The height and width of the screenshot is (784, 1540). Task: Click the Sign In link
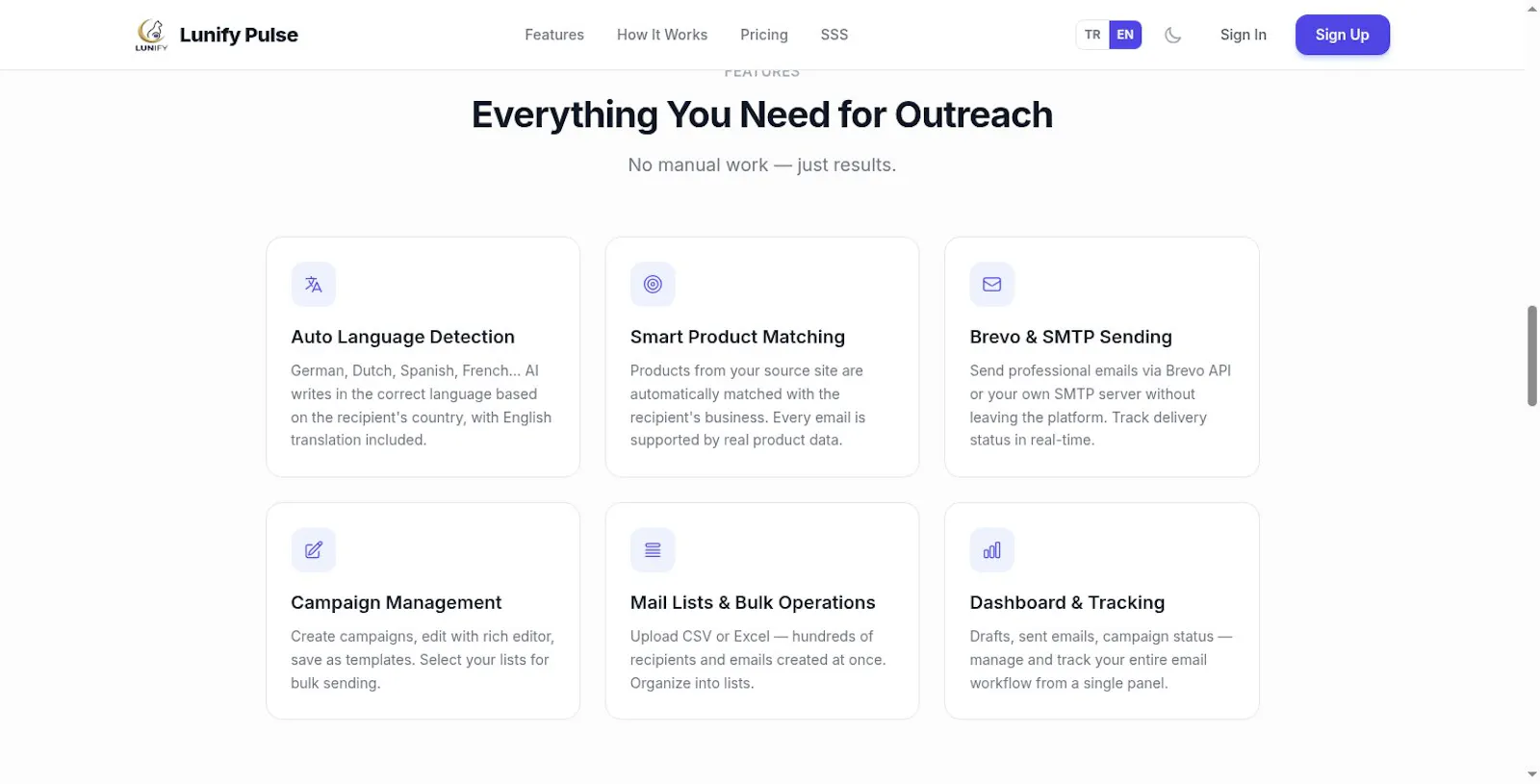coord(1244,35)
